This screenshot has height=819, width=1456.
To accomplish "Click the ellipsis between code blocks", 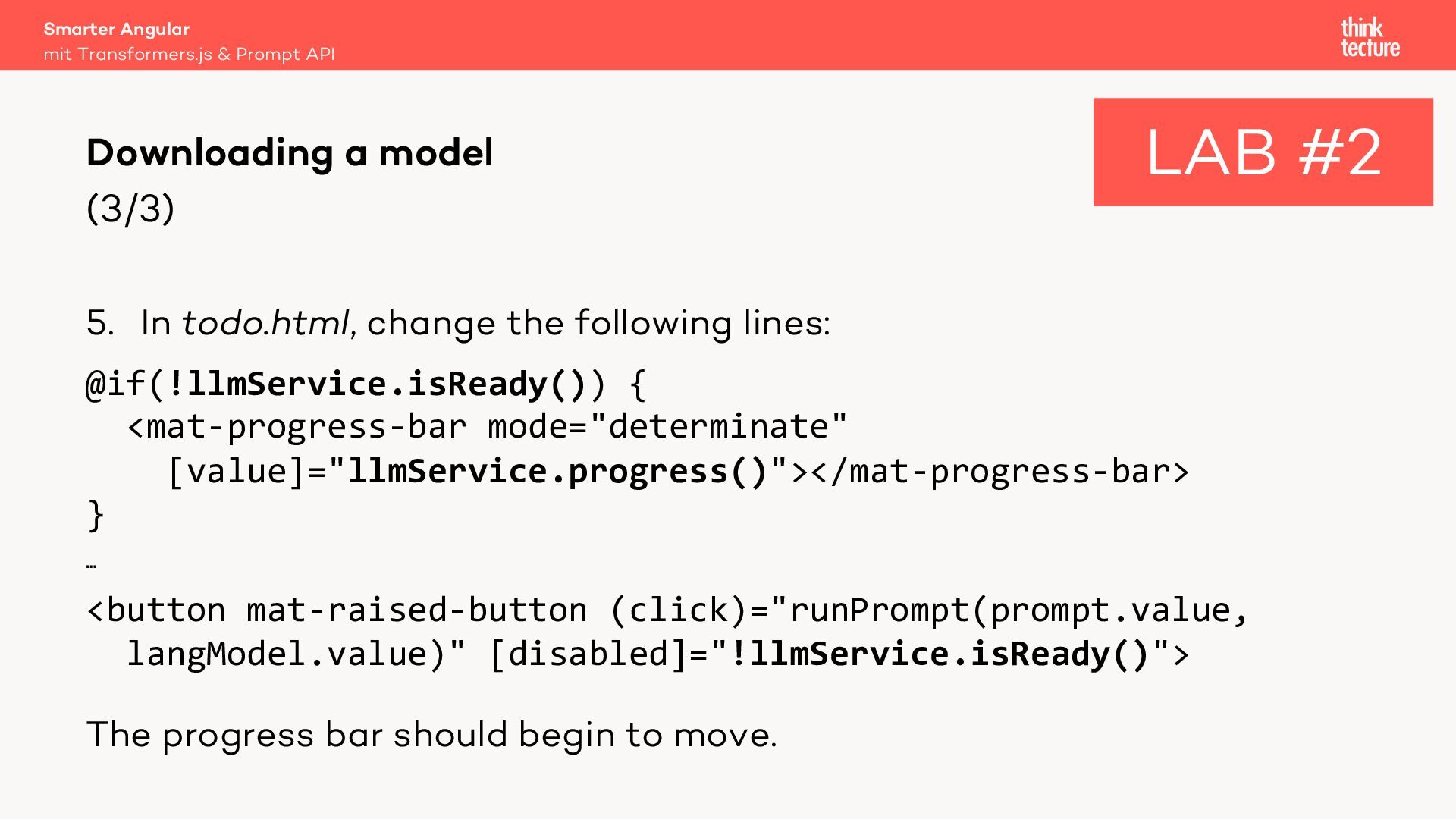I will click(91, 565).
